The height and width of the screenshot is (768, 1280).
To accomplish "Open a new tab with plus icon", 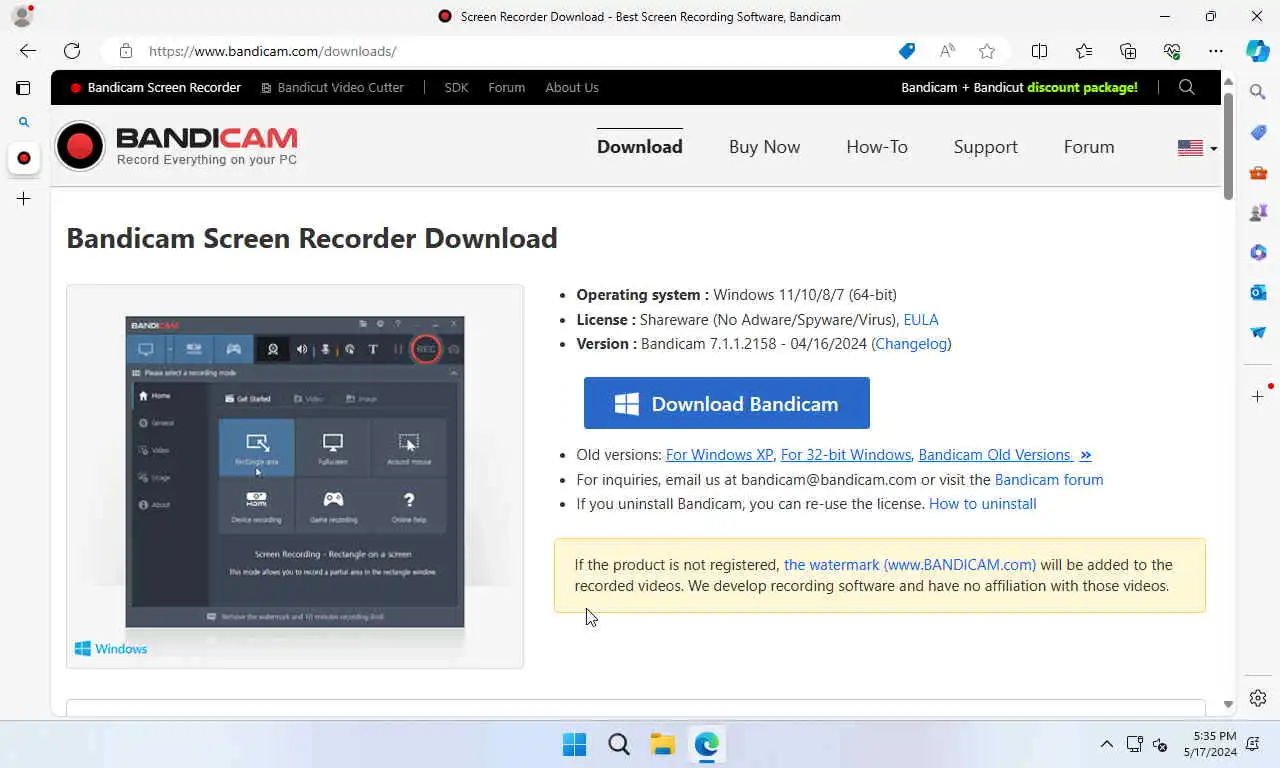I will (x=24, y=198).
